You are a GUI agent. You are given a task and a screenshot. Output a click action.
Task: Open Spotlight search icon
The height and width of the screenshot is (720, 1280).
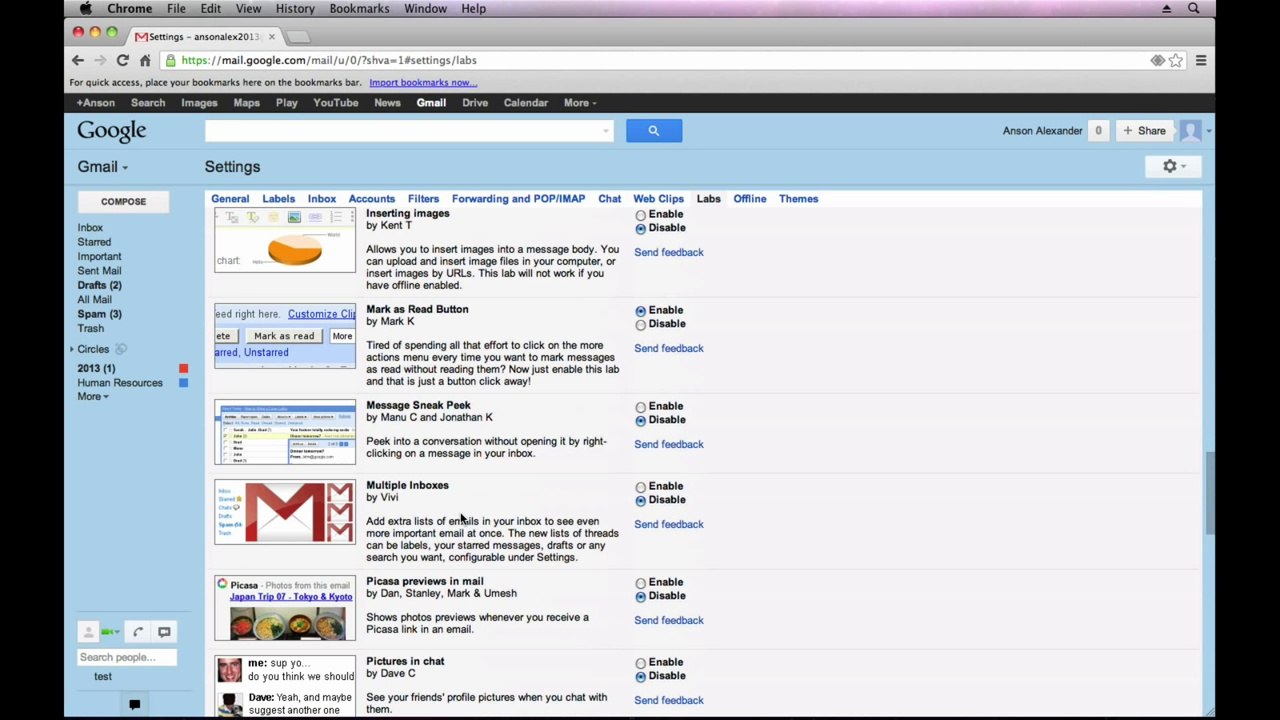click(x=1193, y=9)
